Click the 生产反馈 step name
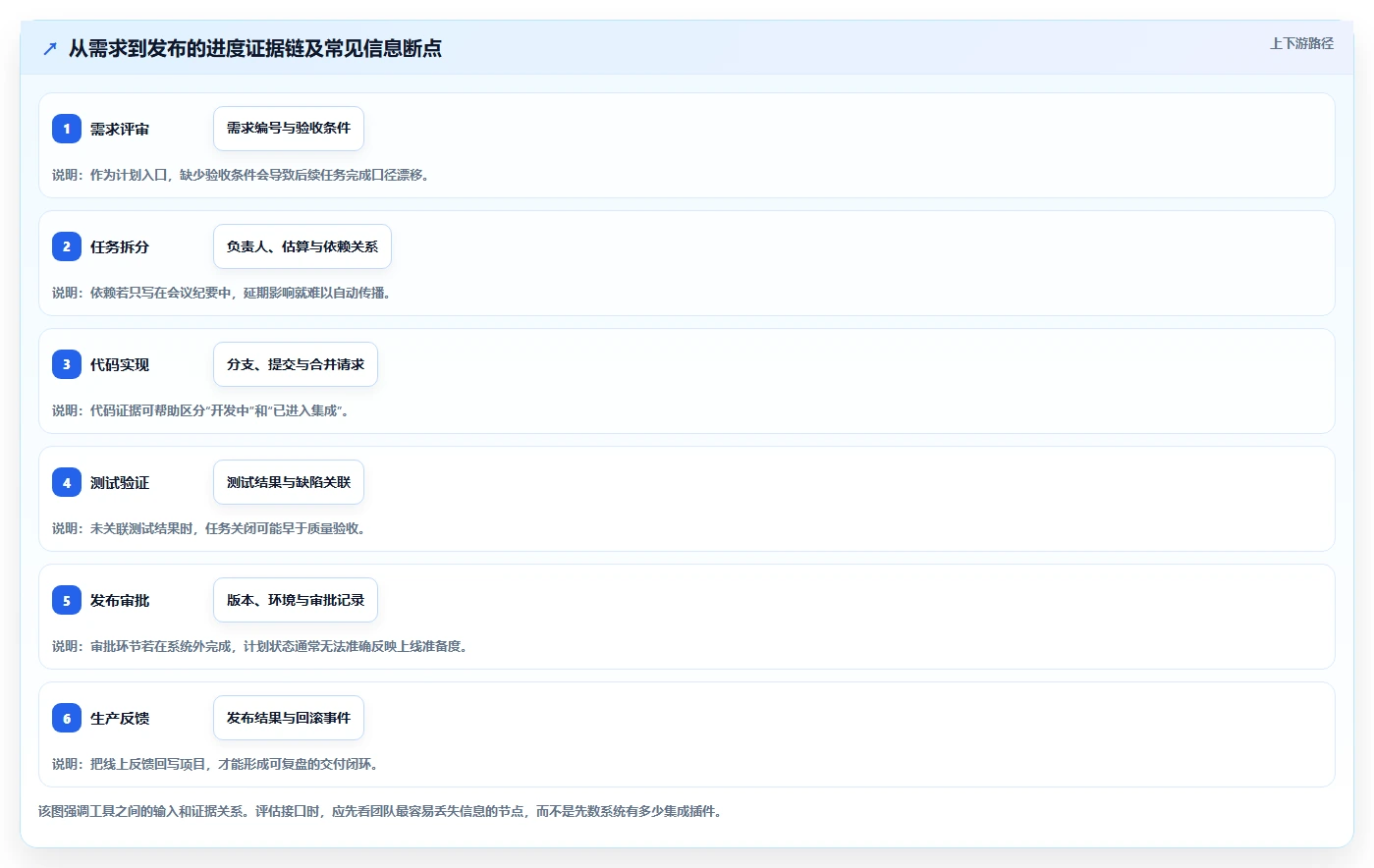 pyautogui.click(x=120, y=718)
